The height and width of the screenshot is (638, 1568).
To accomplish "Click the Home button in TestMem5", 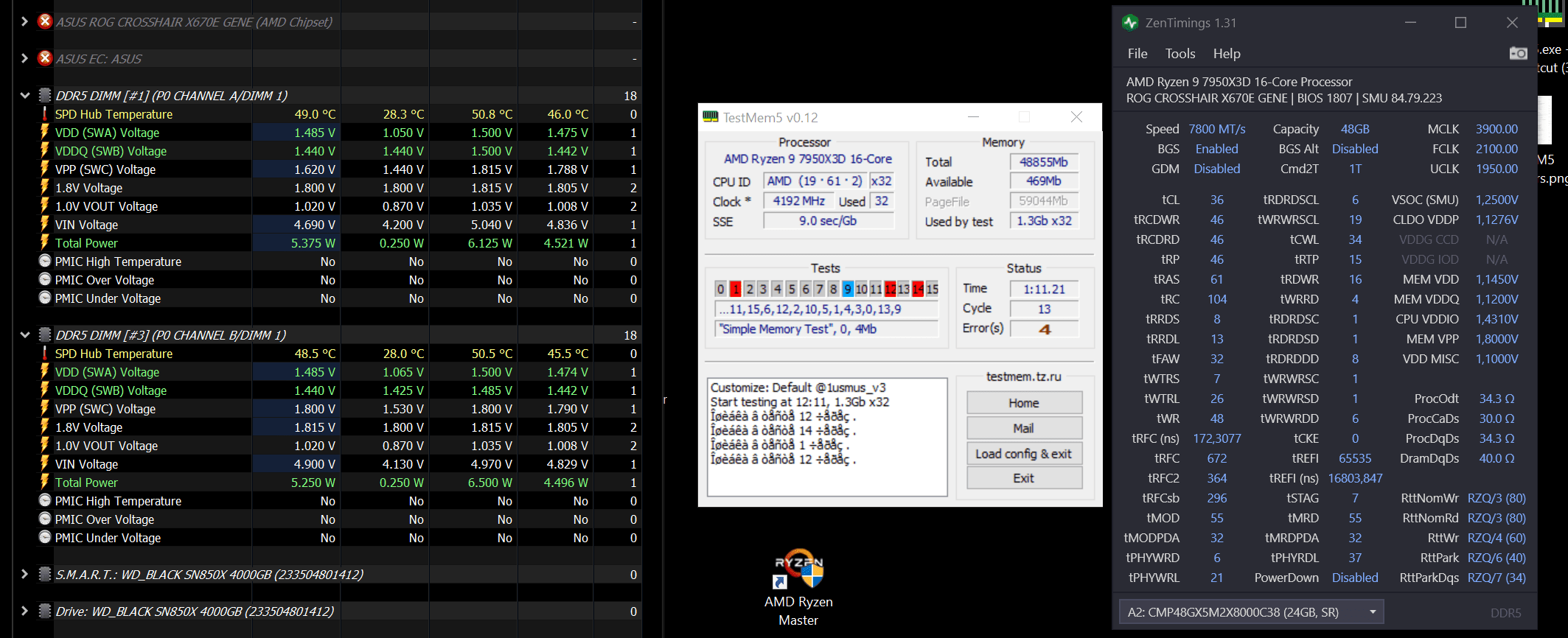I will [x=1024, y=403].
